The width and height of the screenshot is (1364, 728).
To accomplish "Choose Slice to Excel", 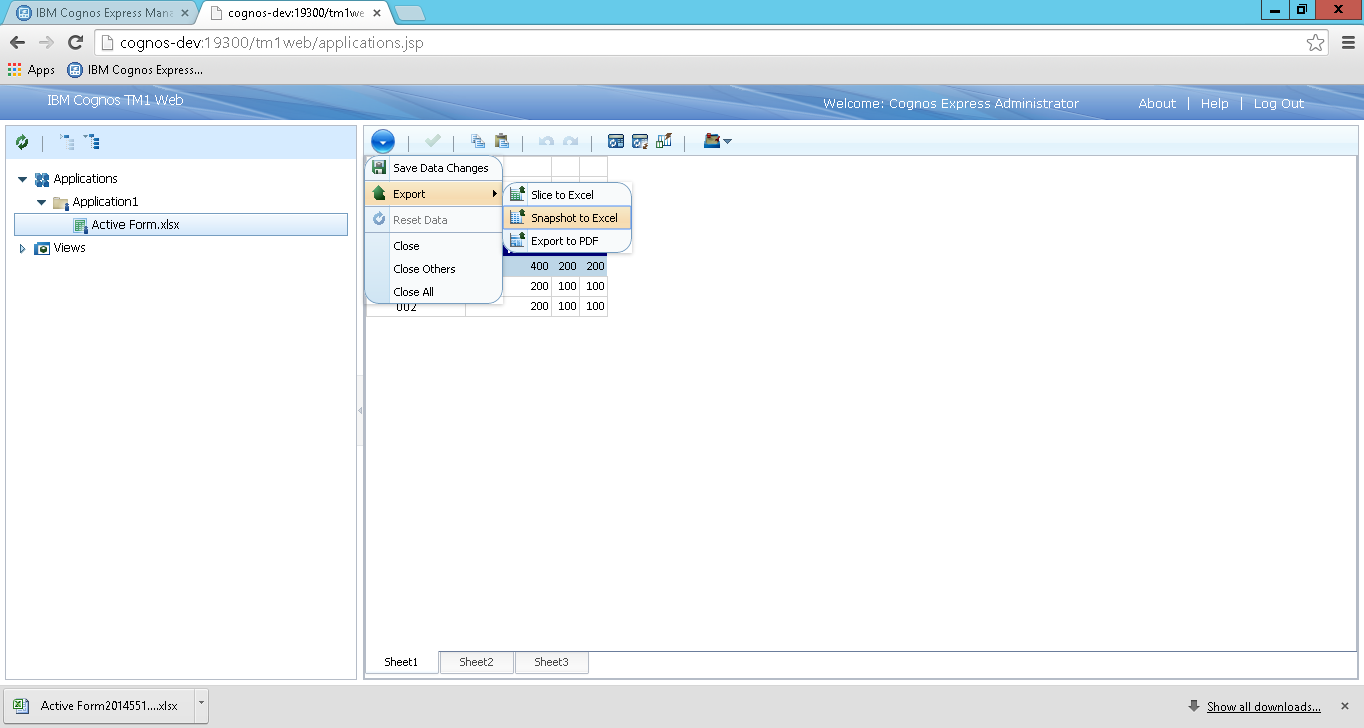I will point(567,195).
